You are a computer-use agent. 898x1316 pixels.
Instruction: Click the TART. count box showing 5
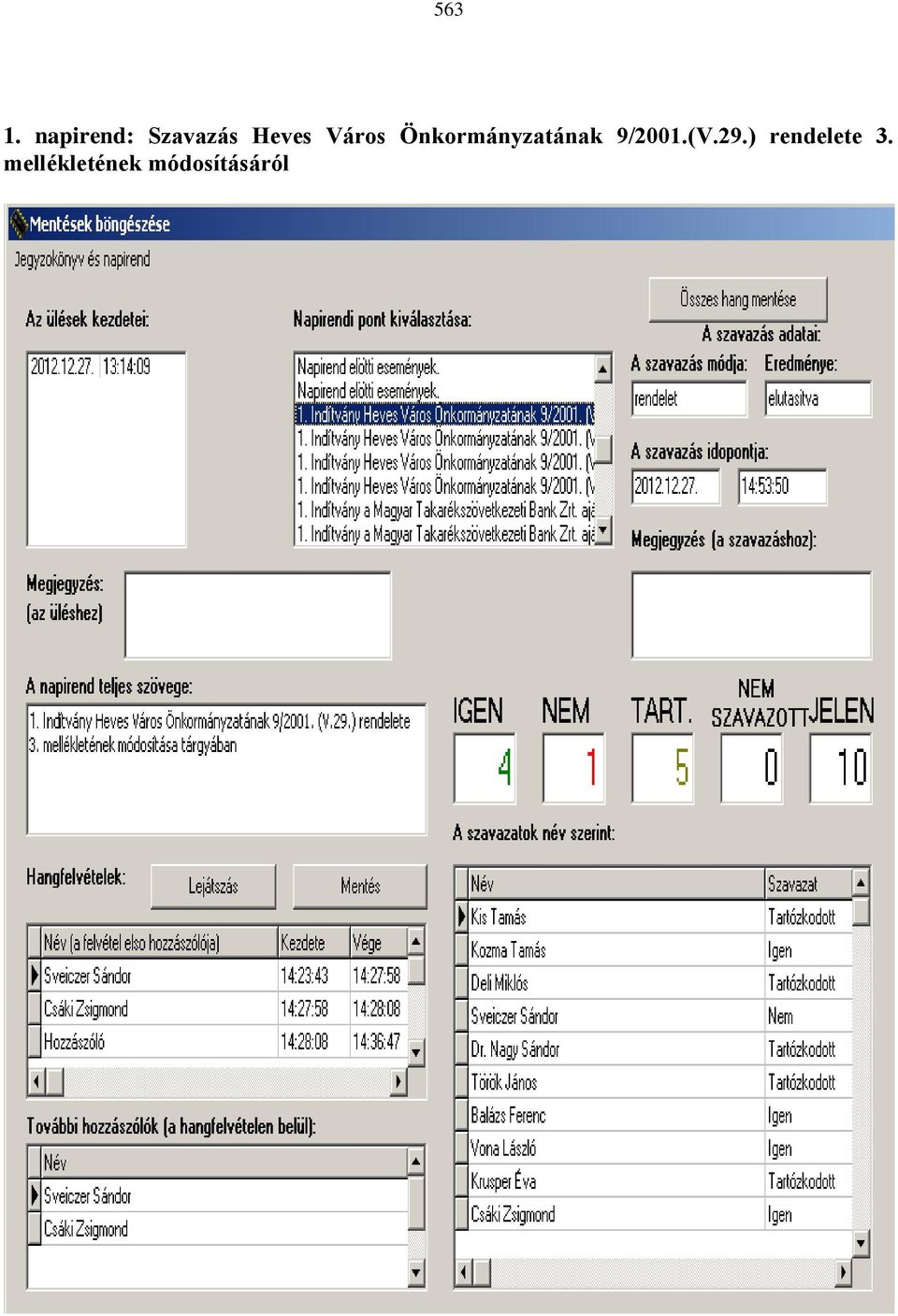[662, 768]
